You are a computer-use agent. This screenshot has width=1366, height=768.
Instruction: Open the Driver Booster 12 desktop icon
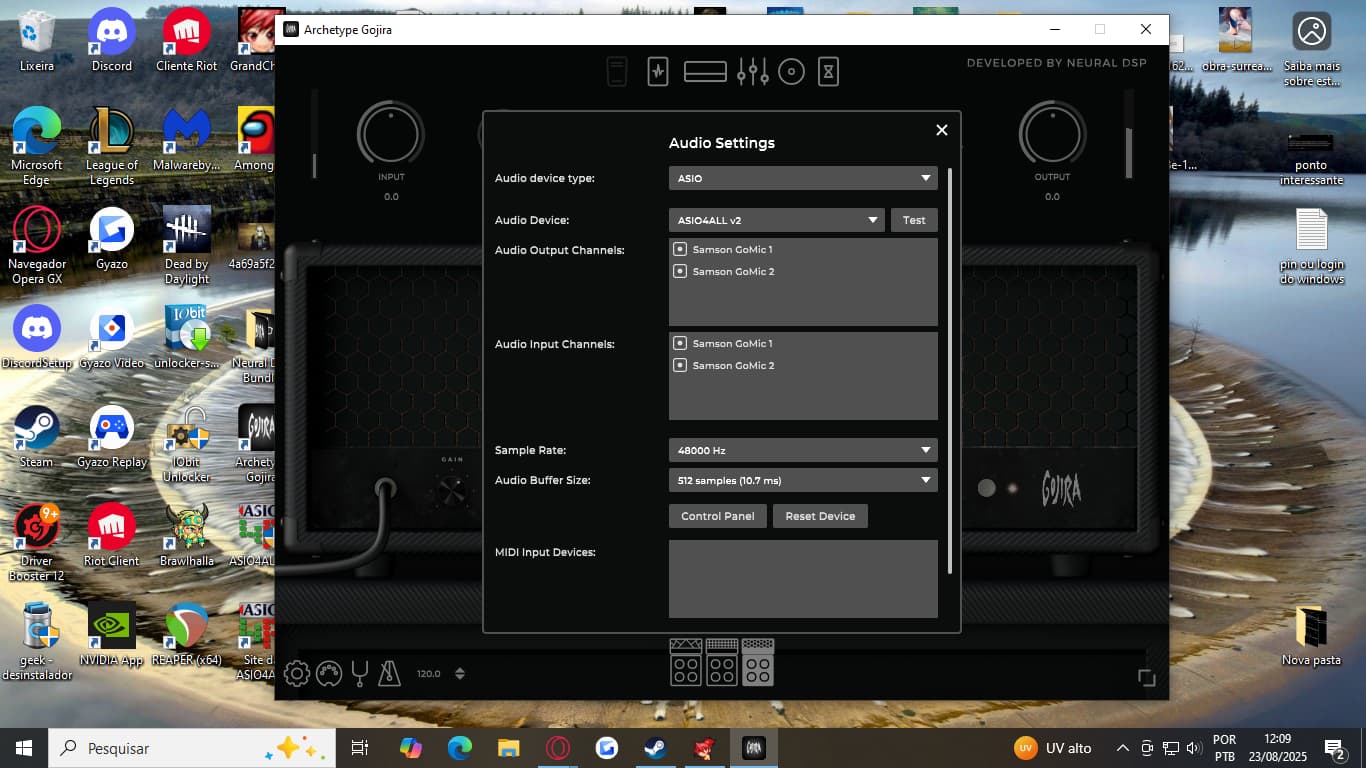[x=37, y=542]
